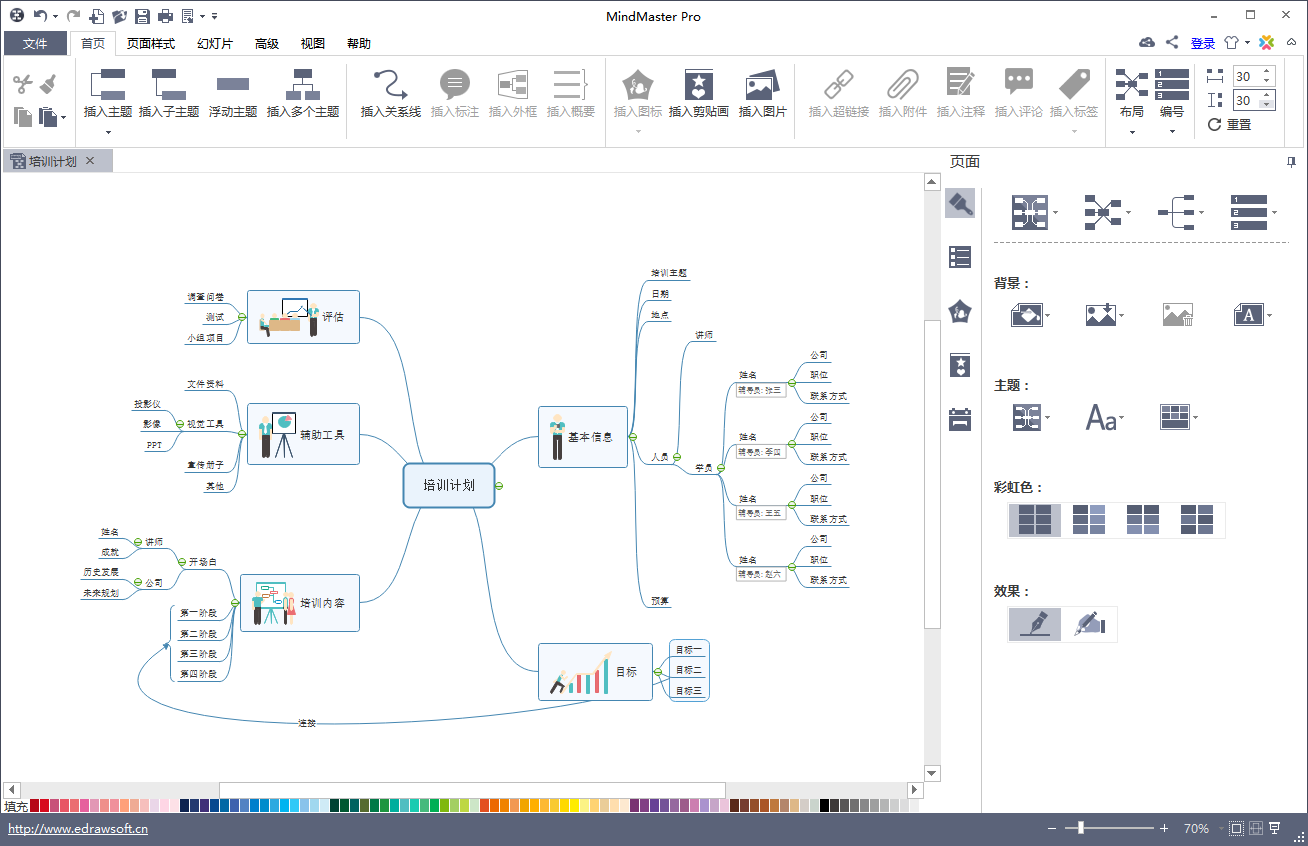The height and width of the screenshot is (846, 1308).
Task: Click the Copy icon in ribbon
Action: [x=23, y=117]
